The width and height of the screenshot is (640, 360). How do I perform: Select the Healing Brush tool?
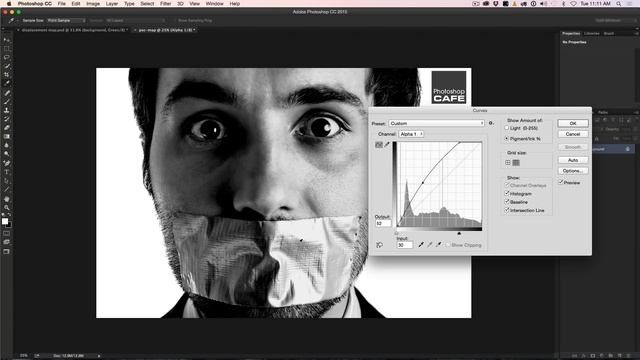coord(7,93)
